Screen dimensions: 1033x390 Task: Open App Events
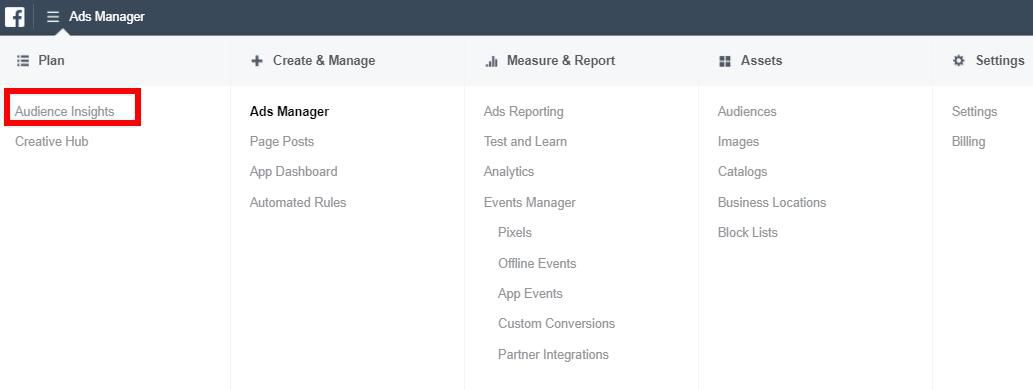coord(530,294)
